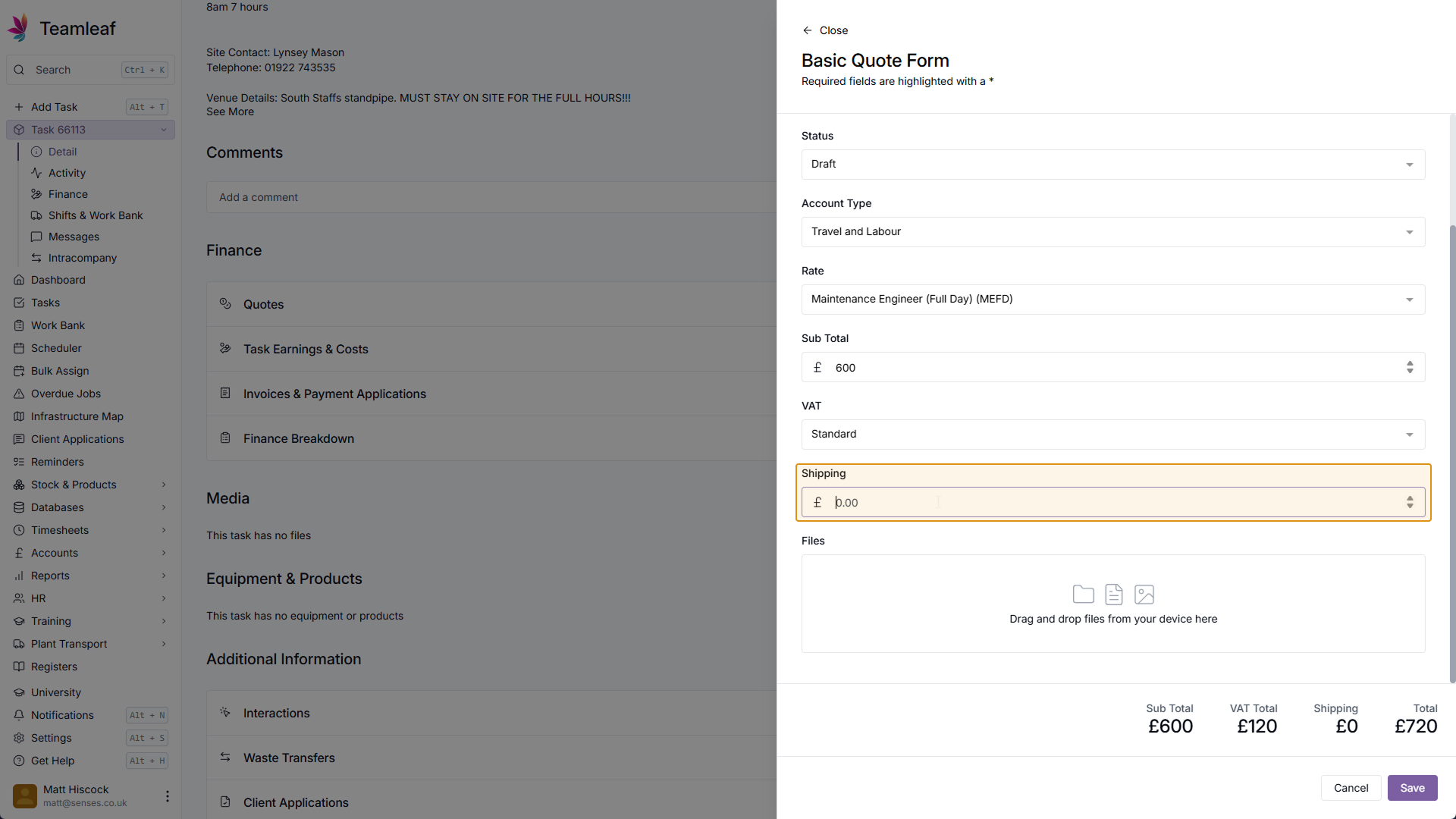The width and height of the screenshot is (1456, 819).
Task: Go to Shifts & Work Bank
Action: point(95,215)
